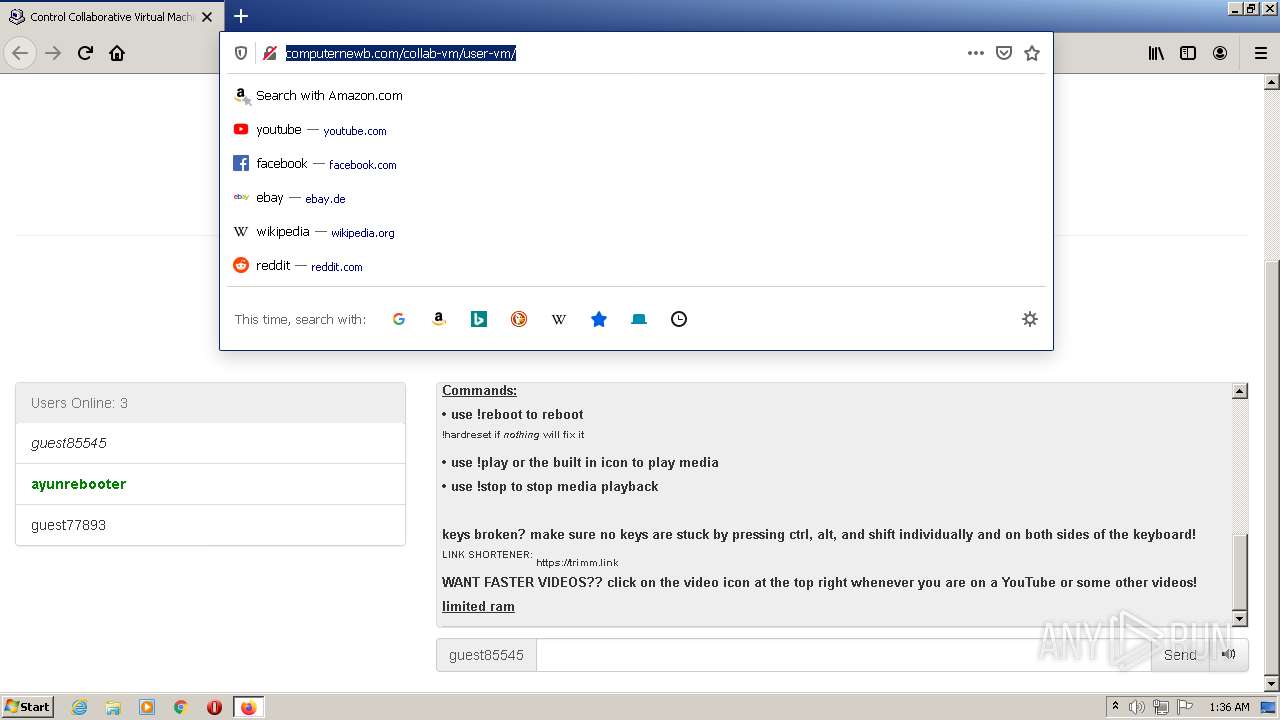Reload the current page

(x=85, y=53)
